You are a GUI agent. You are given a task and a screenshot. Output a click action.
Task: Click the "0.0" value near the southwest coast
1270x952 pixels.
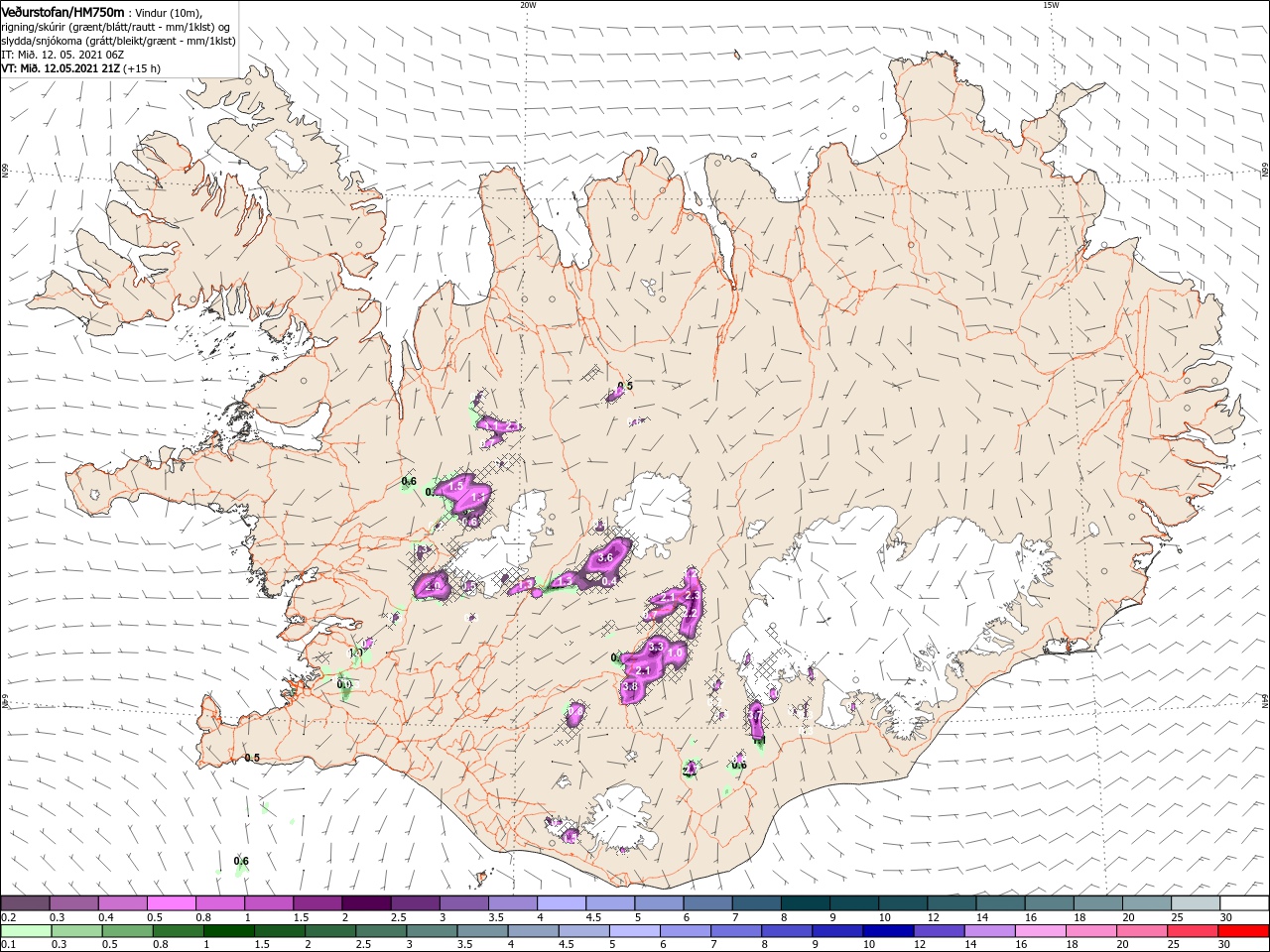344,683
